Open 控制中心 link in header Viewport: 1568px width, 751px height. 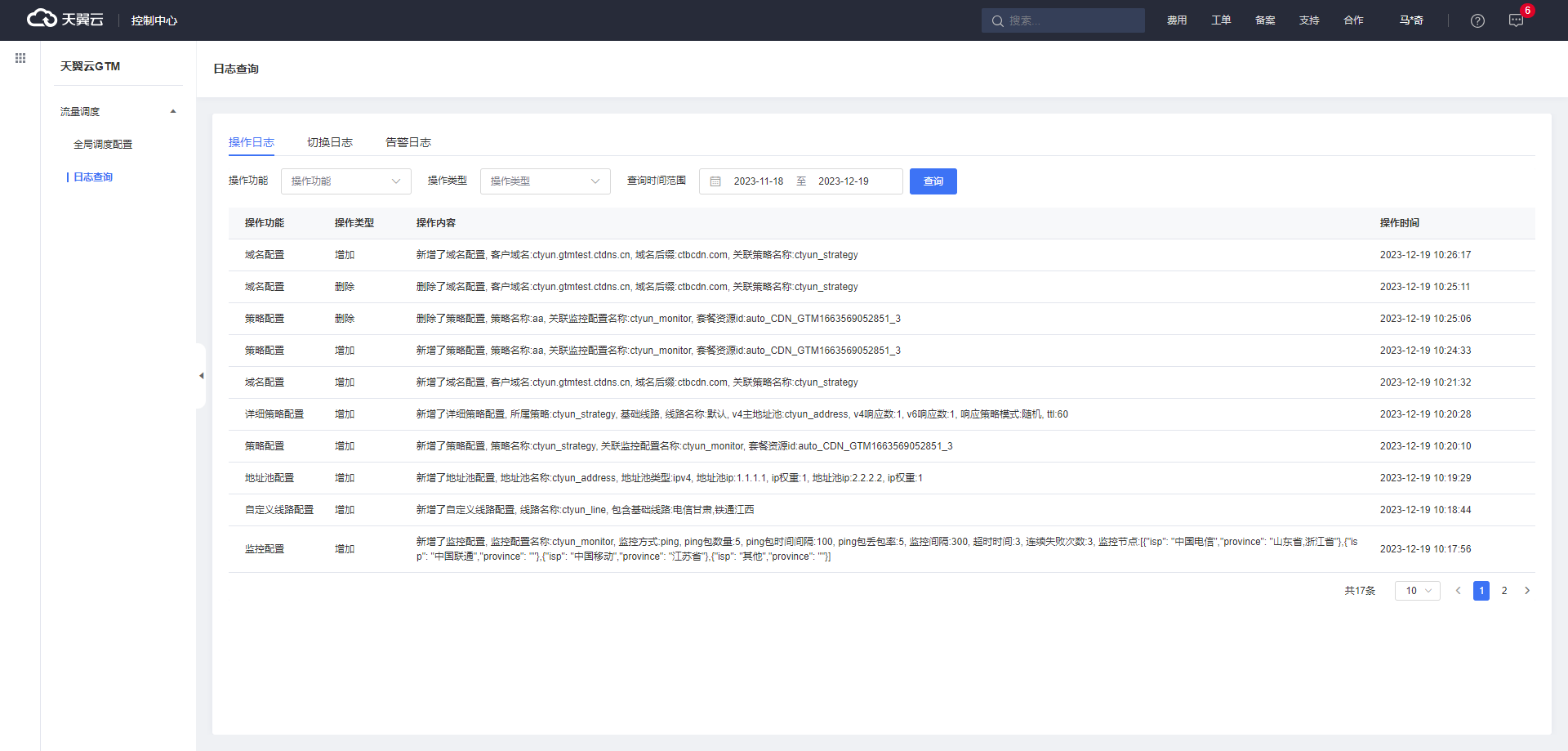click(x=154, y=20)
